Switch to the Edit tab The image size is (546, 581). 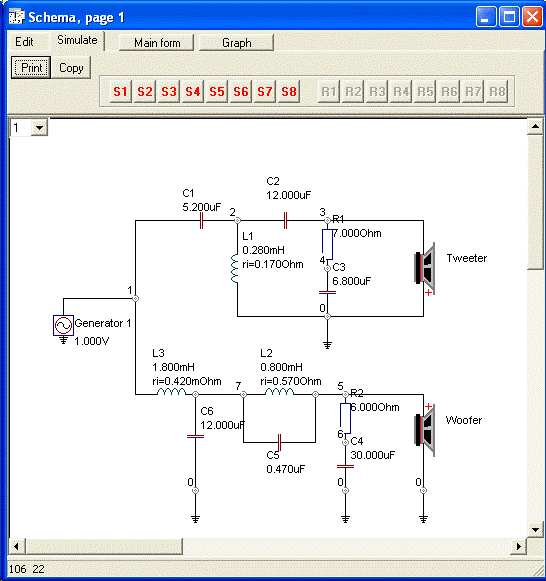[x=24, y=42]
